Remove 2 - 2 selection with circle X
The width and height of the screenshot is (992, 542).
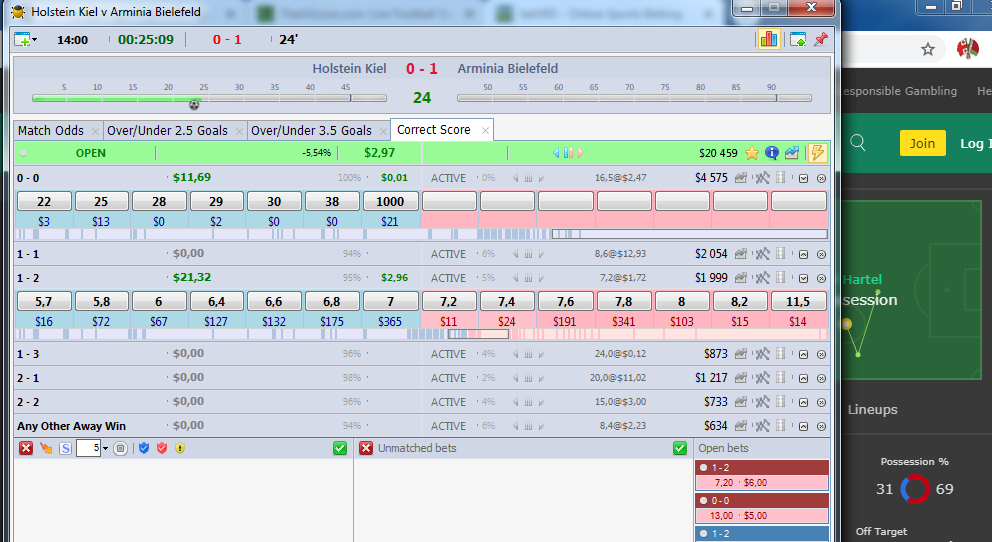point(821,402)
